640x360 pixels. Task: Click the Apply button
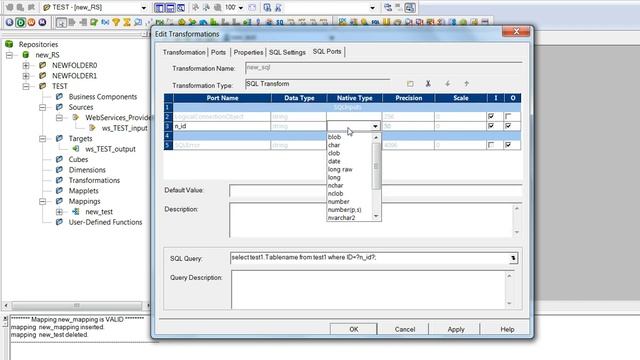click(x=456, y=329)
